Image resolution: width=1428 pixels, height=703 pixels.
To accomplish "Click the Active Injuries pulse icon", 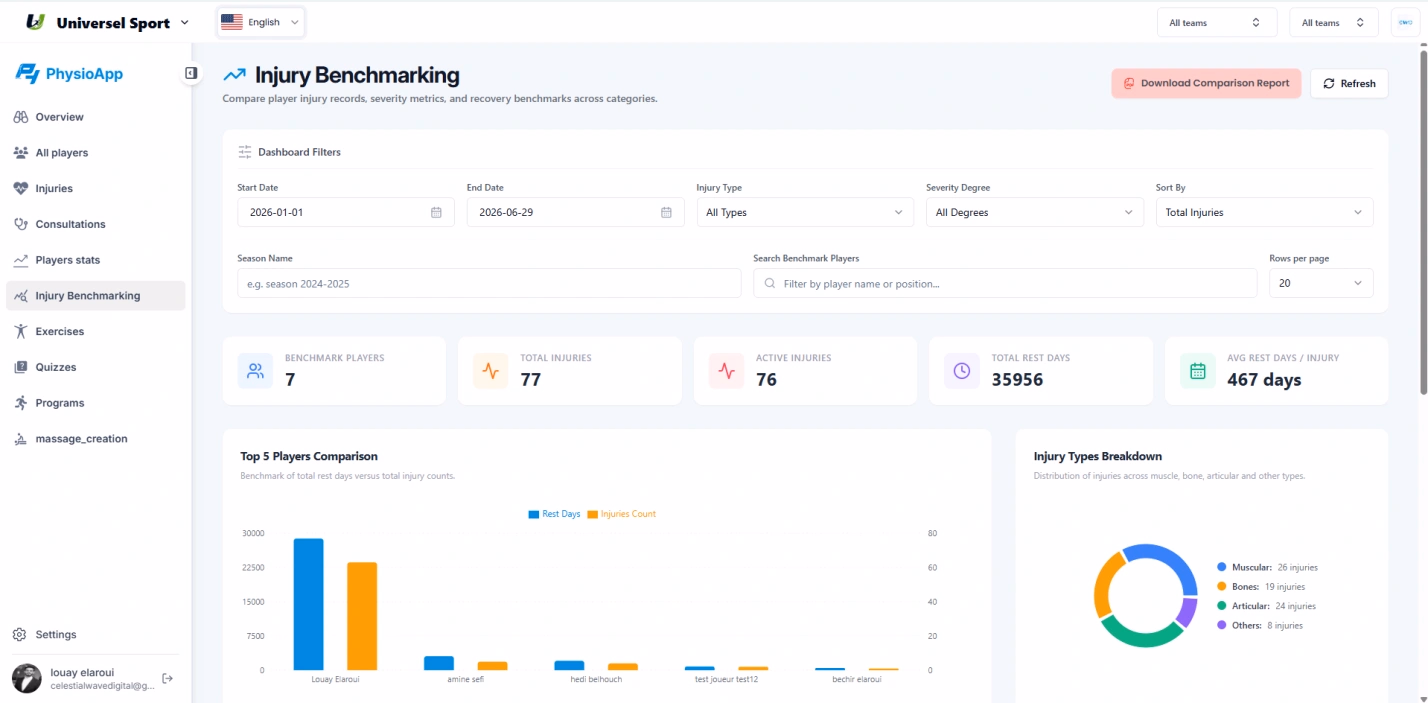I will click(727, 371).
